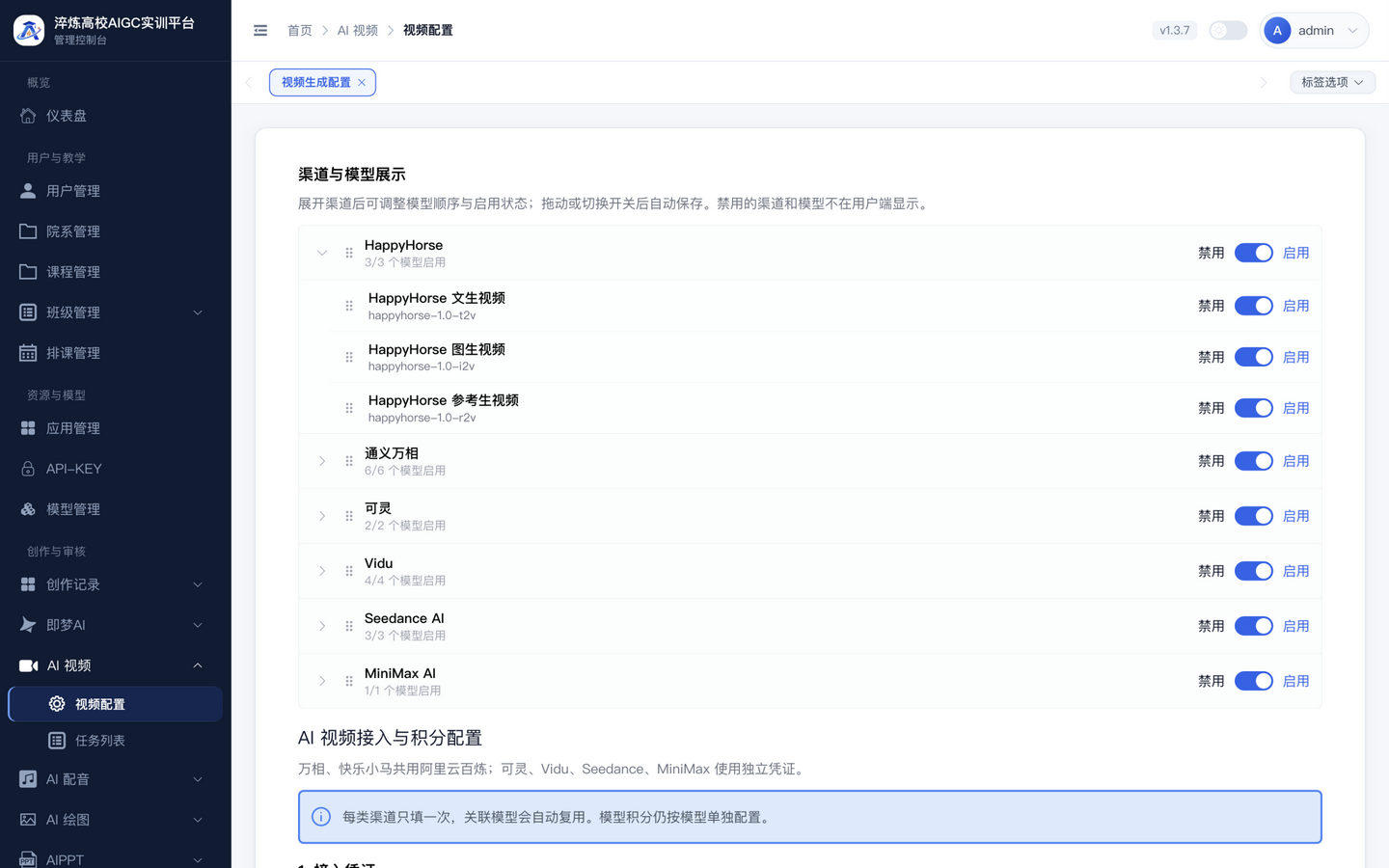This screenshot has width=1389, height=868.
Task: Click the AI 视频 breadcrumb link
Action: (358, 31)
